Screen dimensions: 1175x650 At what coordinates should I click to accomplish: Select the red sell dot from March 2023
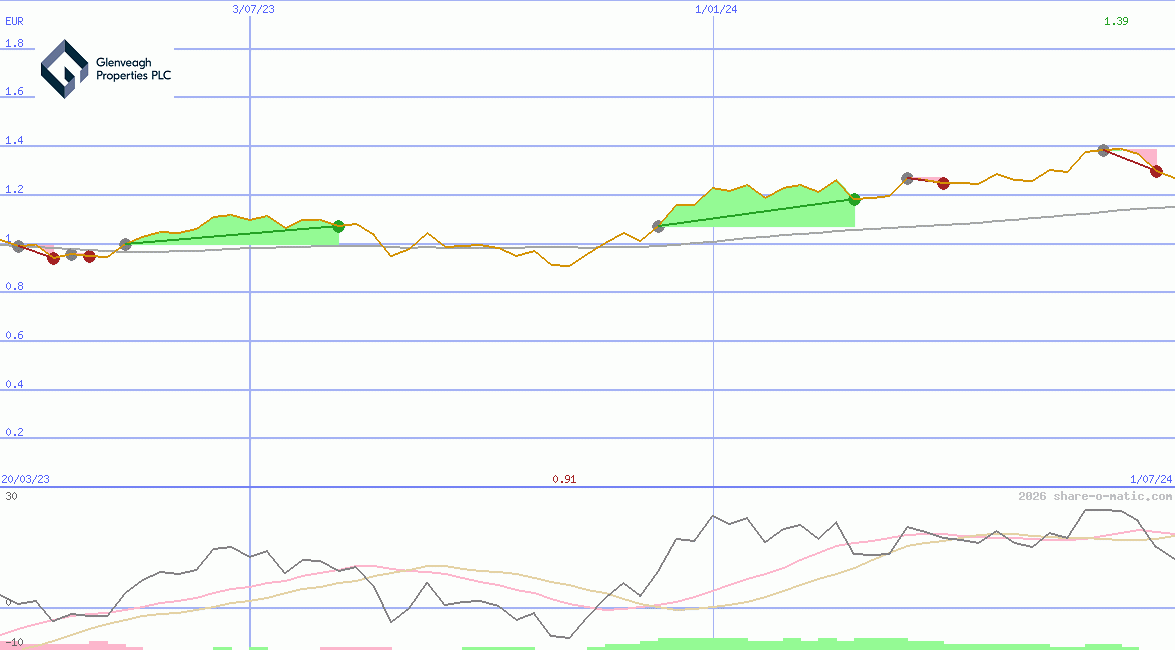pos(52,260)
